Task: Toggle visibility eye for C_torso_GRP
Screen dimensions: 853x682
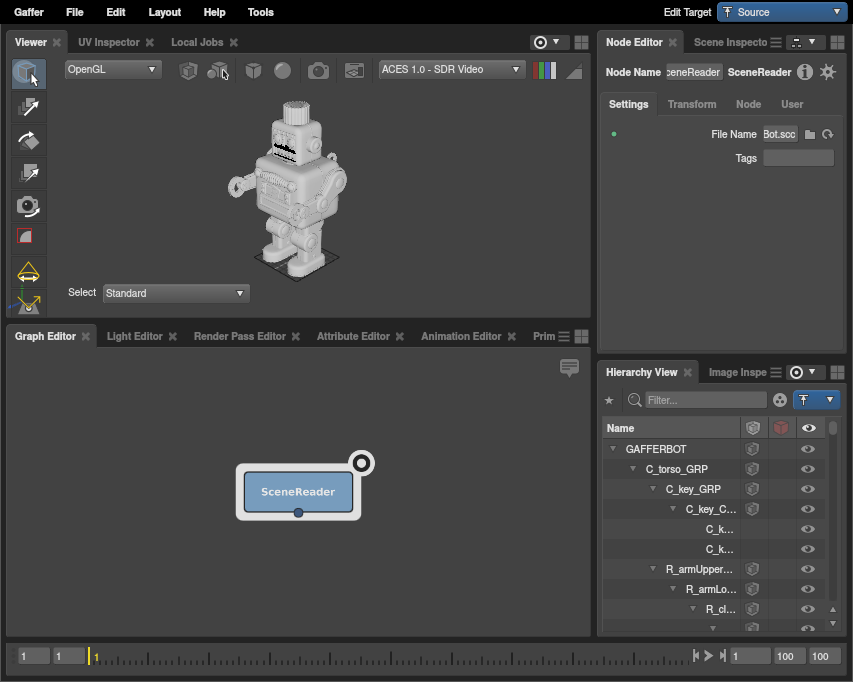Action: click(808, 469)
